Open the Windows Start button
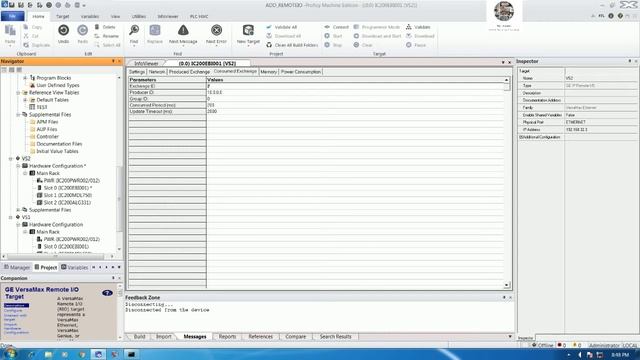The image size is (640, 360). tap(9, 354)
